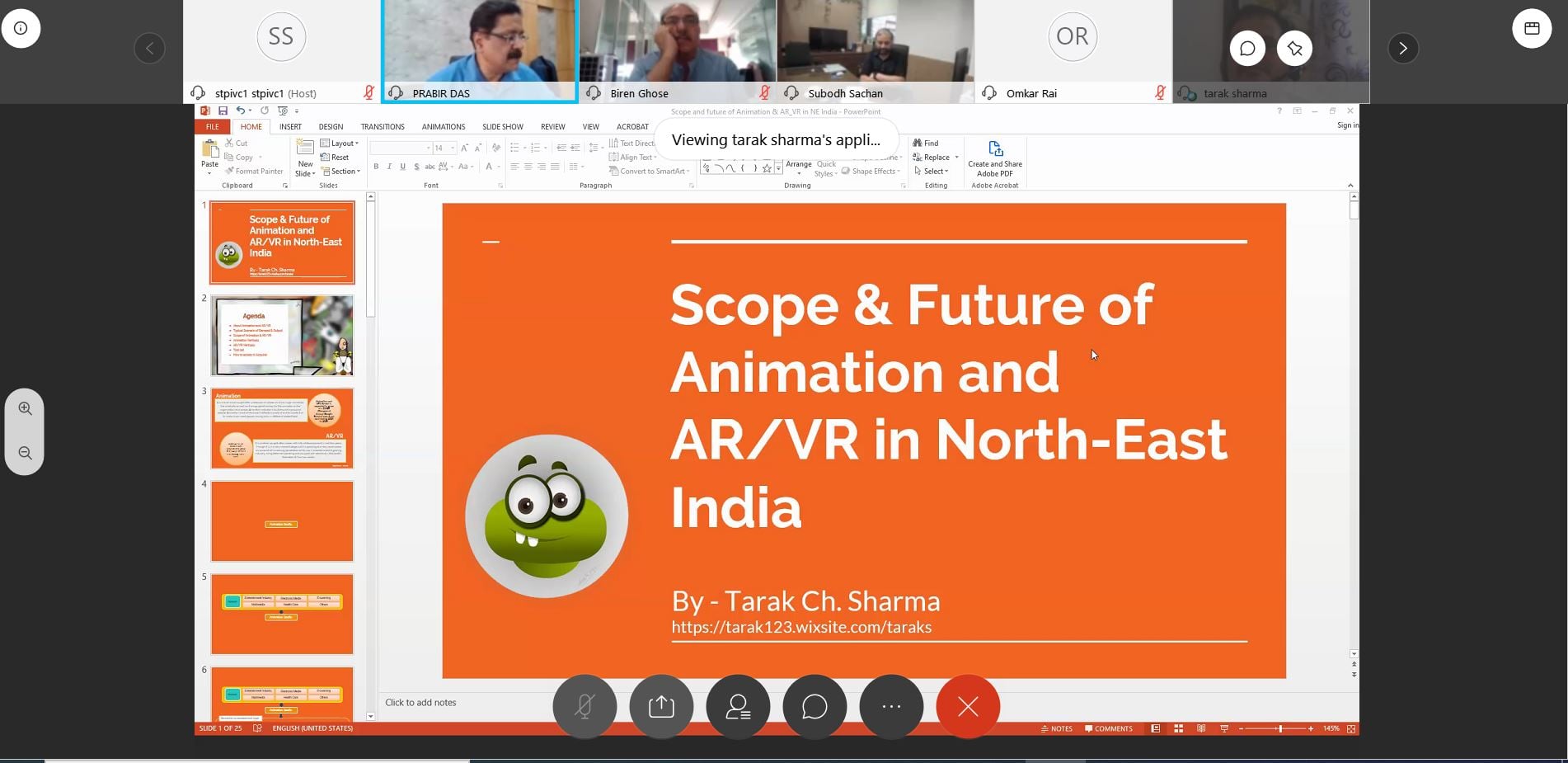The height and width of the screenshot is (763, 1568).
Task: Open the Layout dropdown
Action: pos(340,144)
